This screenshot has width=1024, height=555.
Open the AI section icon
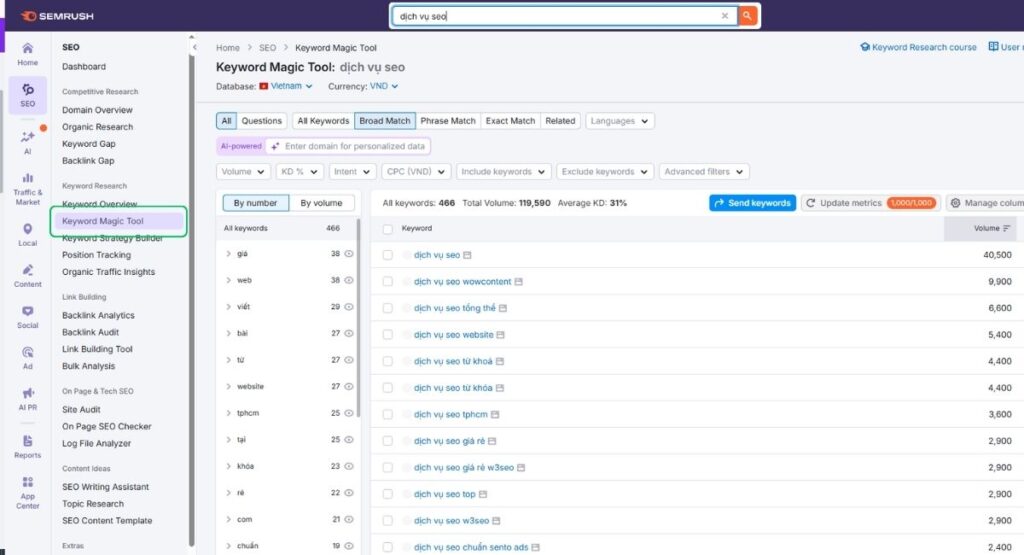coord(27,142)
